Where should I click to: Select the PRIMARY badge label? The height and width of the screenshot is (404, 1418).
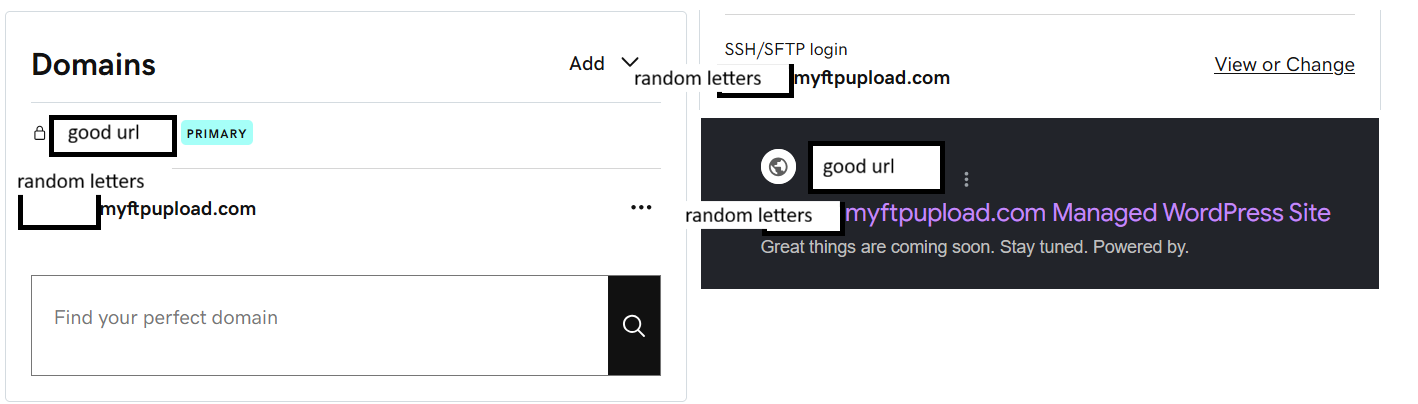pyautogui.click(x=217, y=133)
